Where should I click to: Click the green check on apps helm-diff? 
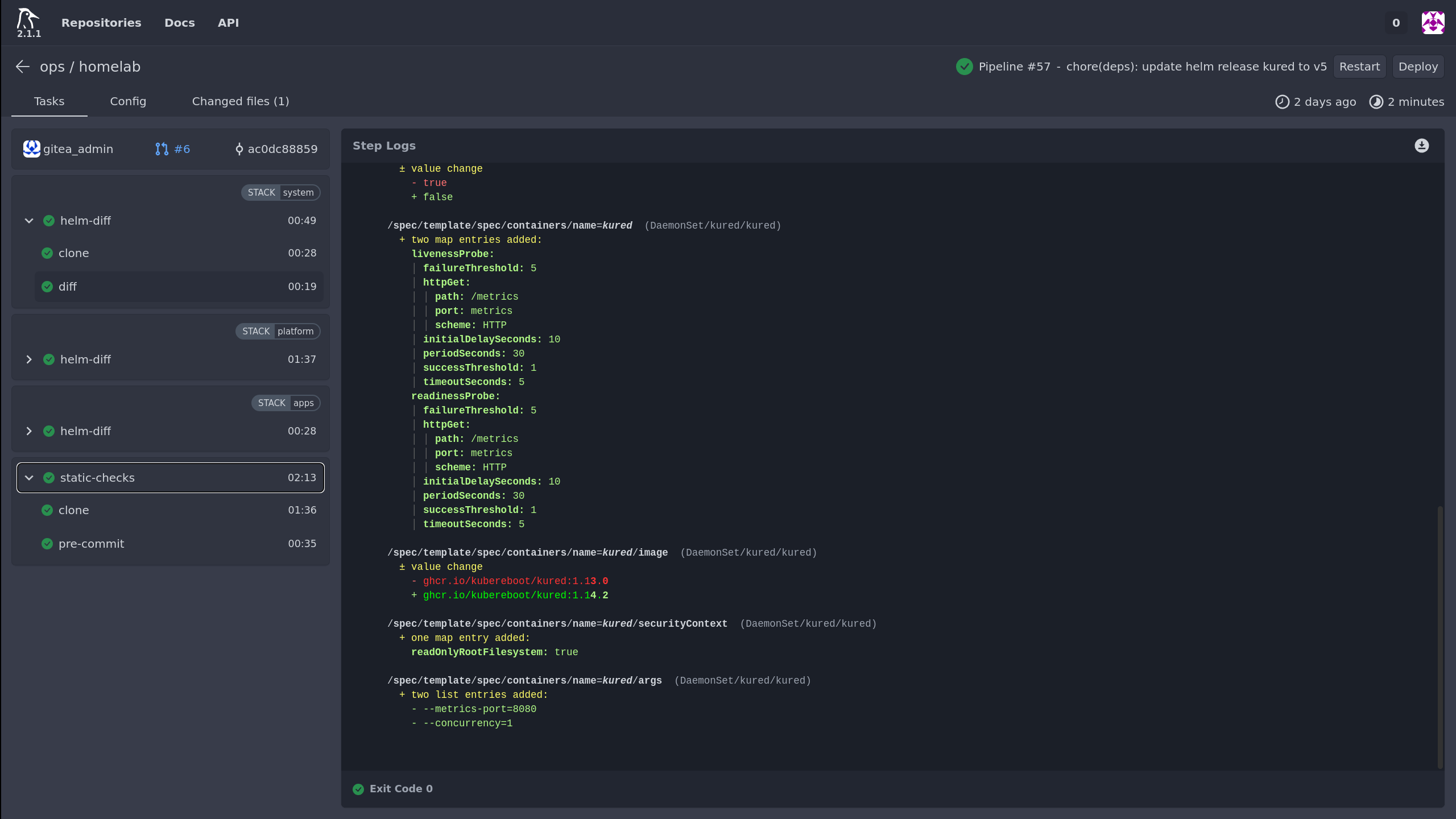click(49, 431)
